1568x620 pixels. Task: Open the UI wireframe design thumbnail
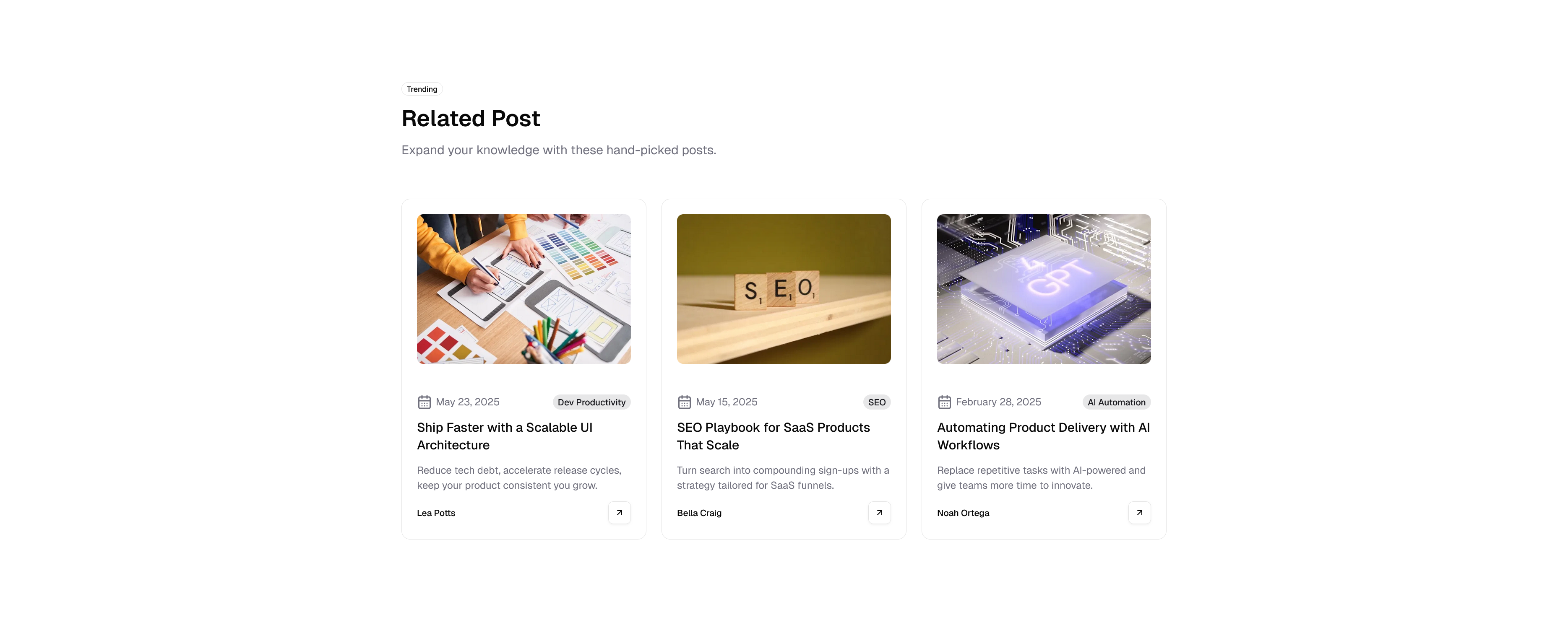[x=524, y=289]
